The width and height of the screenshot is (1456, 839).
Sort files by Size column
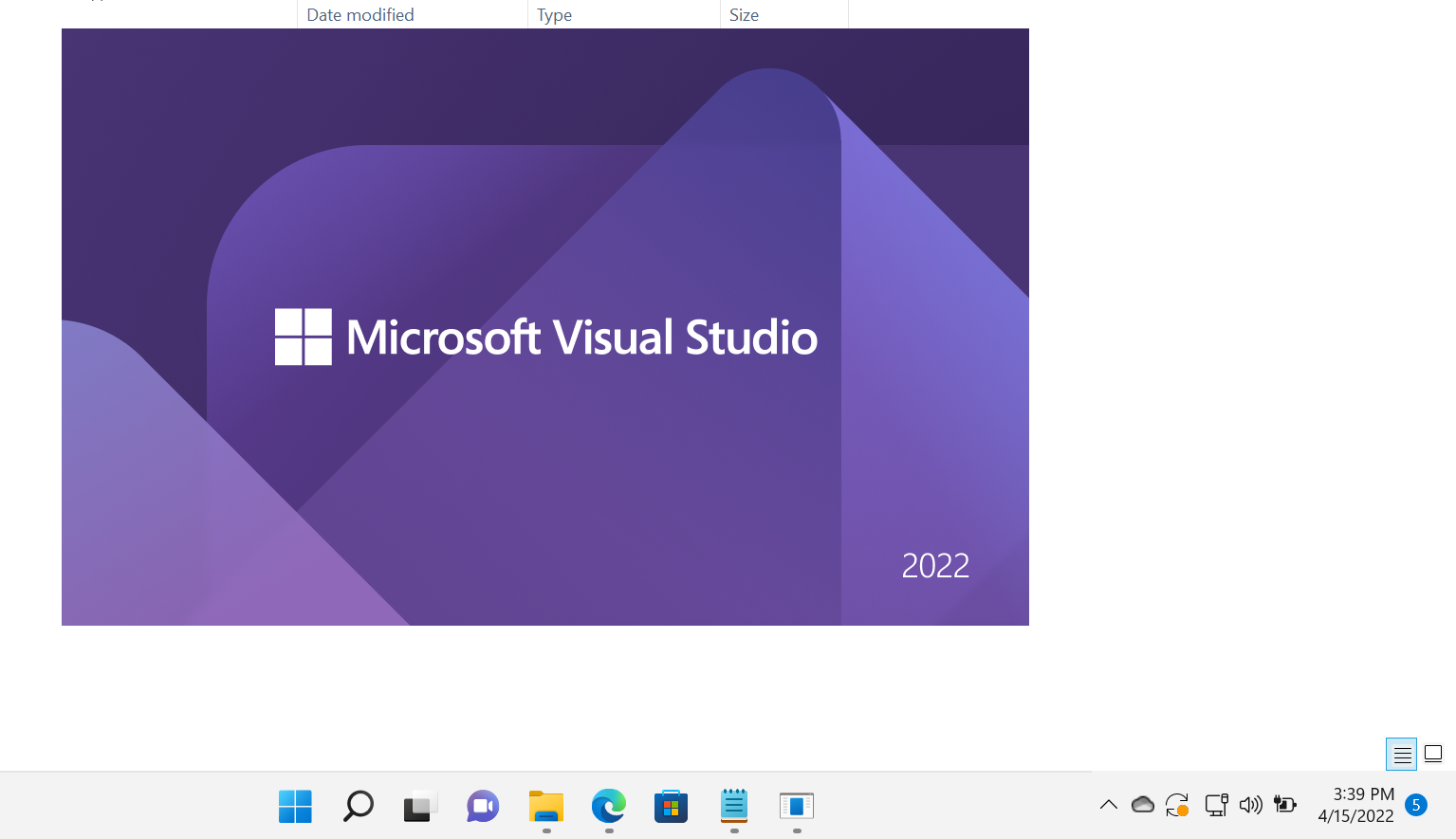[783, 14]
